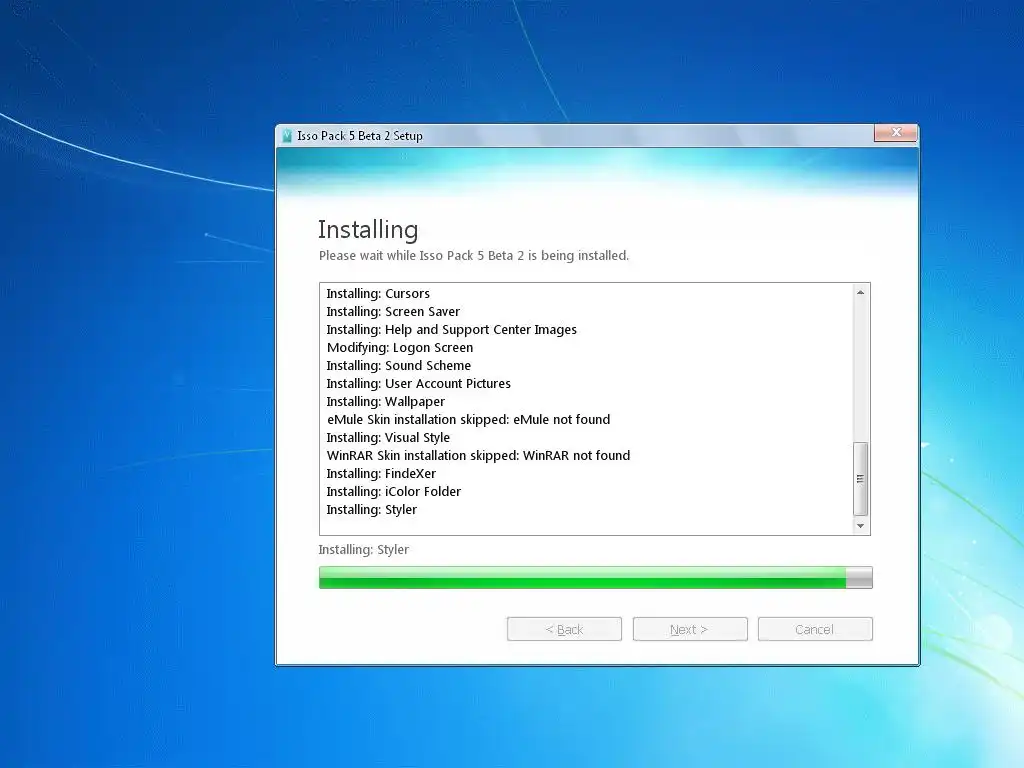Viewport: 1024px width, 768px height.
Task: Select the 'Installing: Styler' line in the log list
Action: tap(371, 509)
